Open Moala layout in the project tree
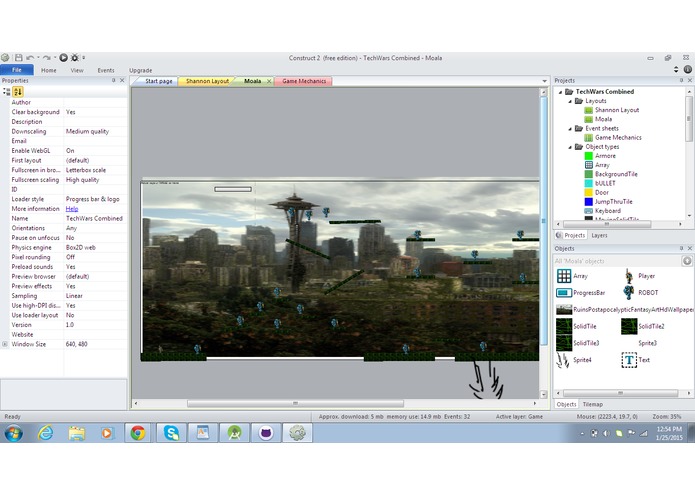This screenshot has width=695, height=494. pyautogui.click(x=603, y=119)
